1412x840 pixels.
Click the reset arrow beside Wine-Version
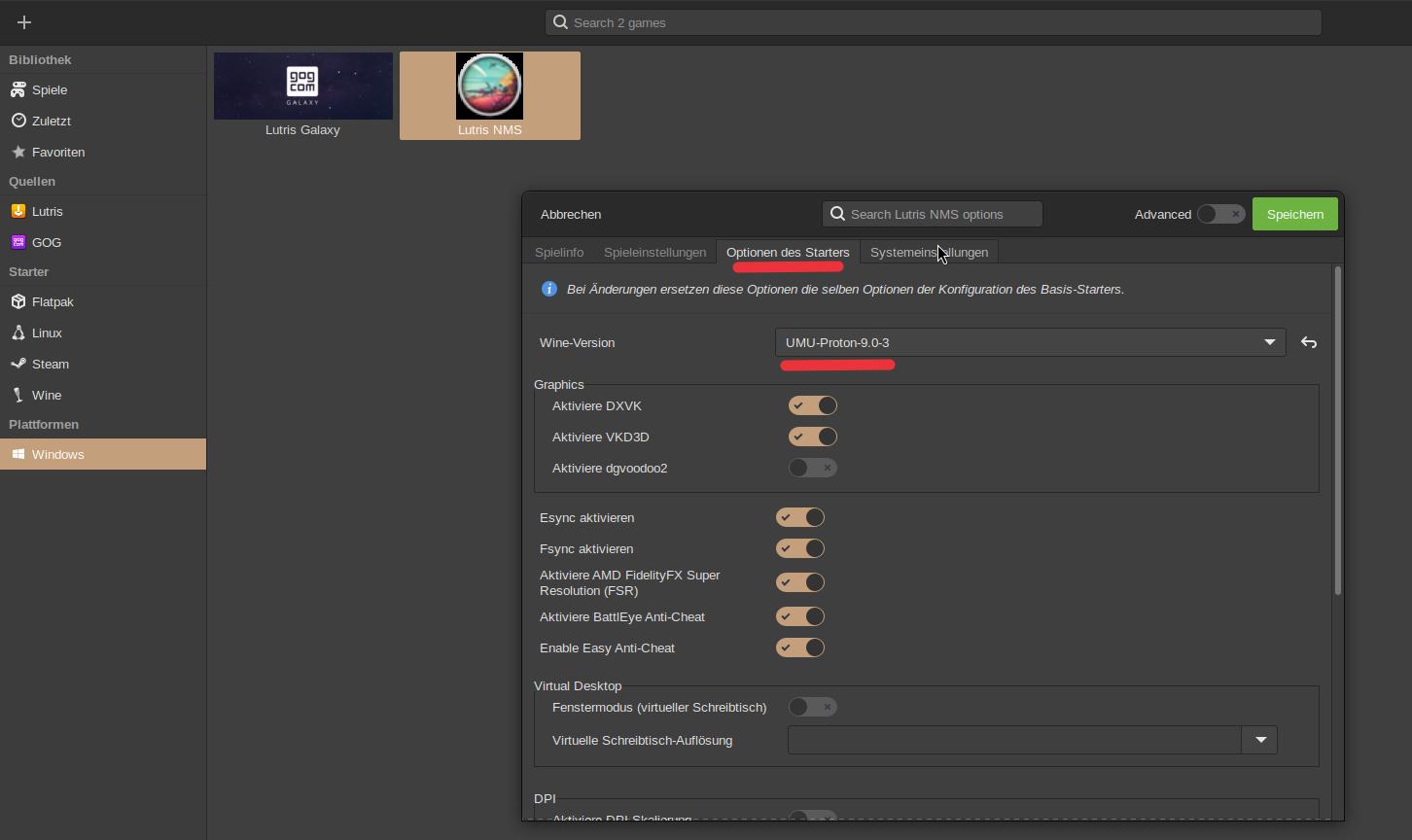pos(1309,342)
